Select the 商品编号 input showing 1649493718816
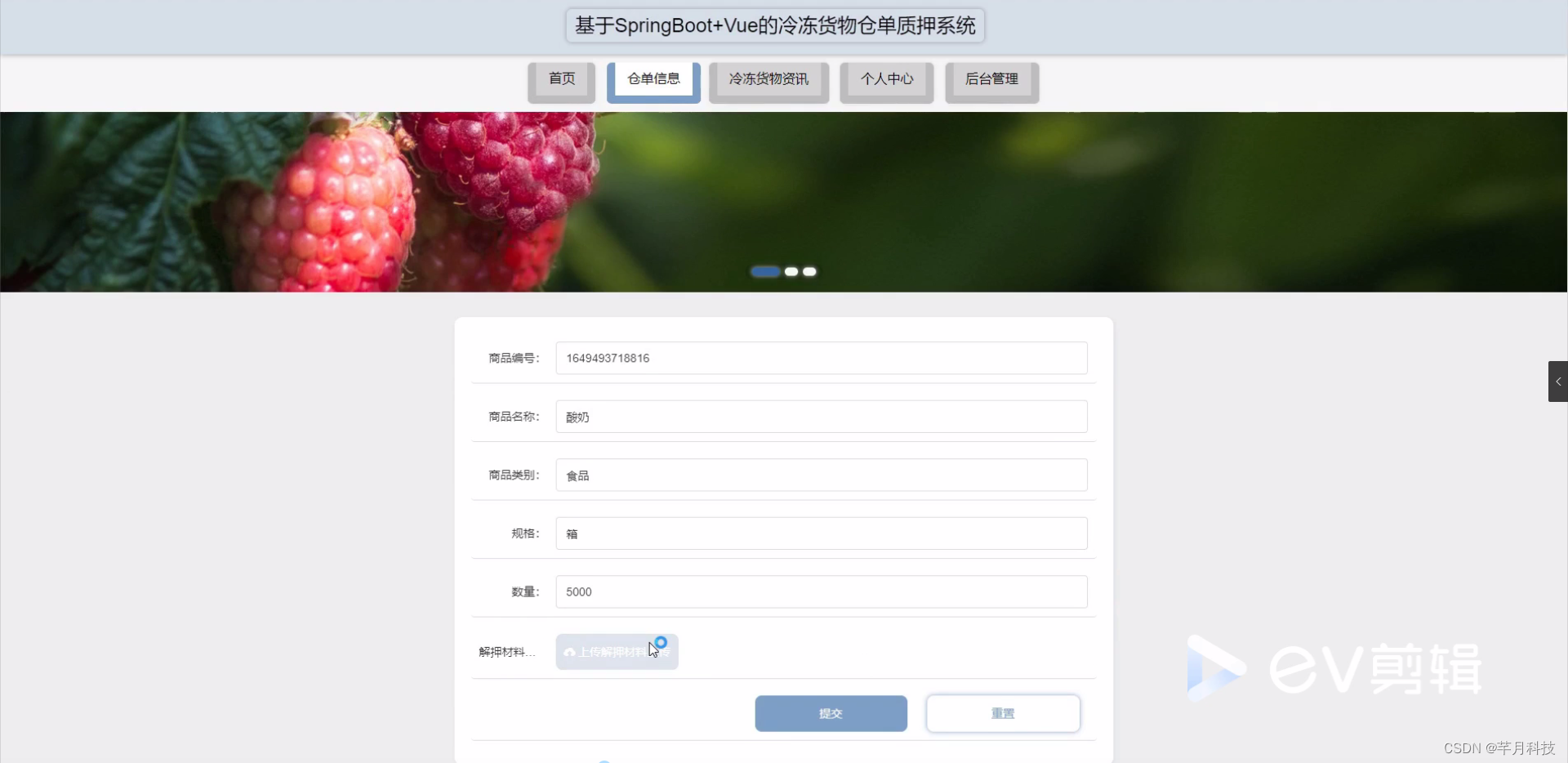The image size is (1568, 763). click(821, 358)
